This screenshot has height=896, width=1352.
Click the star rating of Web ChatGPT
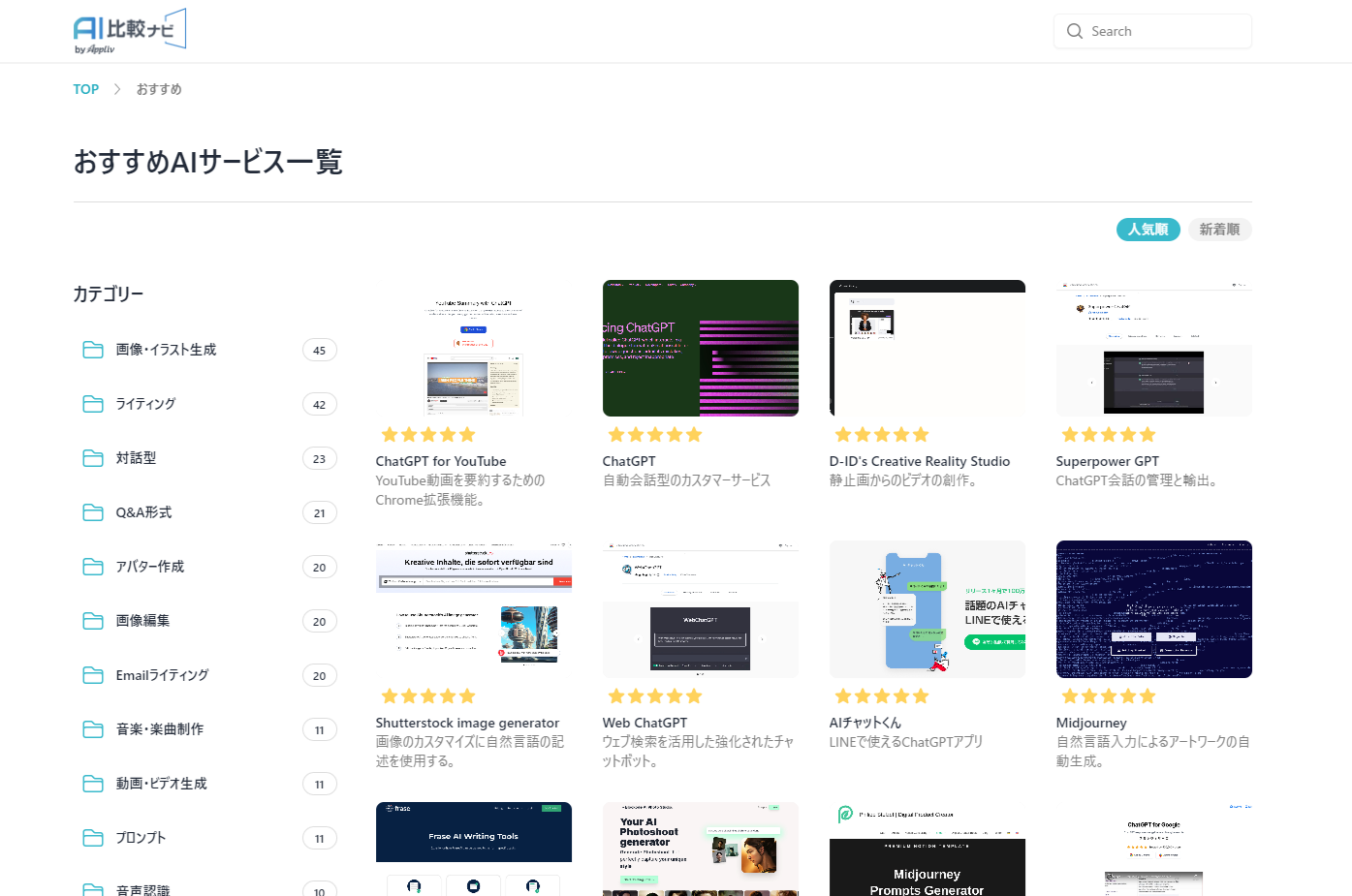(x=655, y=695)
